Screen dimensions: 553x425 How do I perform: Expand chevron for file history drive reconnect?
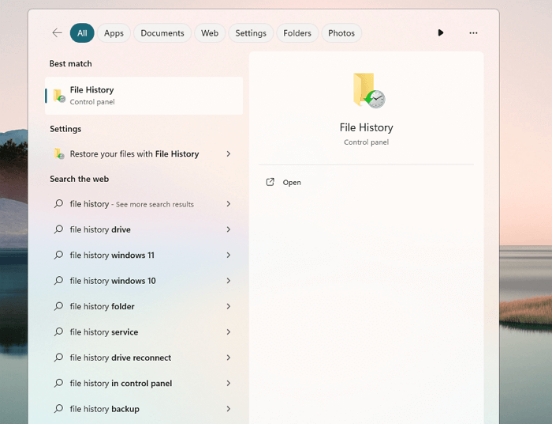click(x=229, y=358)
